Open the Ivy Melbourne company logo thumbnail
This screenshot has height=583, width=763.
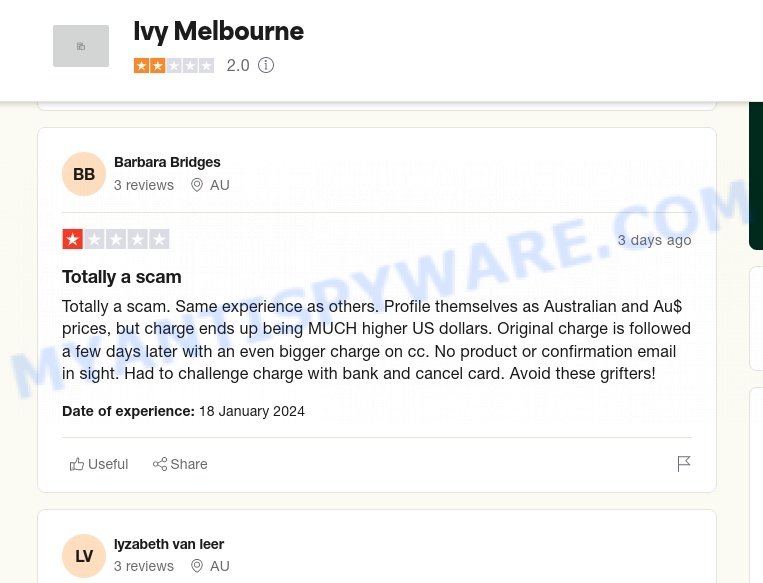tap(81, 46)
